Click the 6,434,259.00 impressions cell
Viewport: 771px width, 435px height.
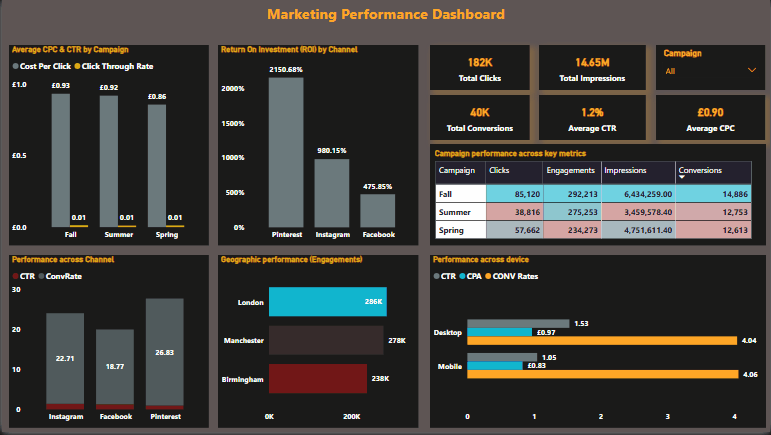tap(638, 194)
